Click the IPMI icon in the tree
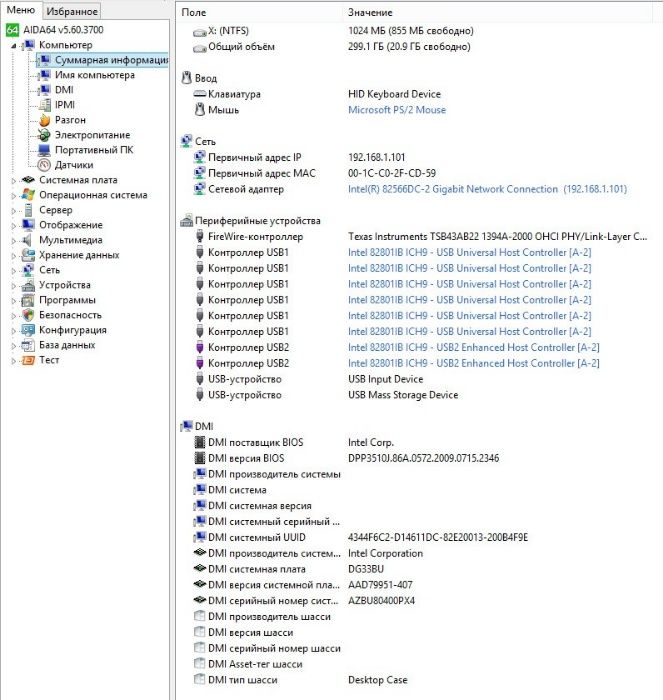663x700 pixels. pyautogui.click(x=44, y=105)
